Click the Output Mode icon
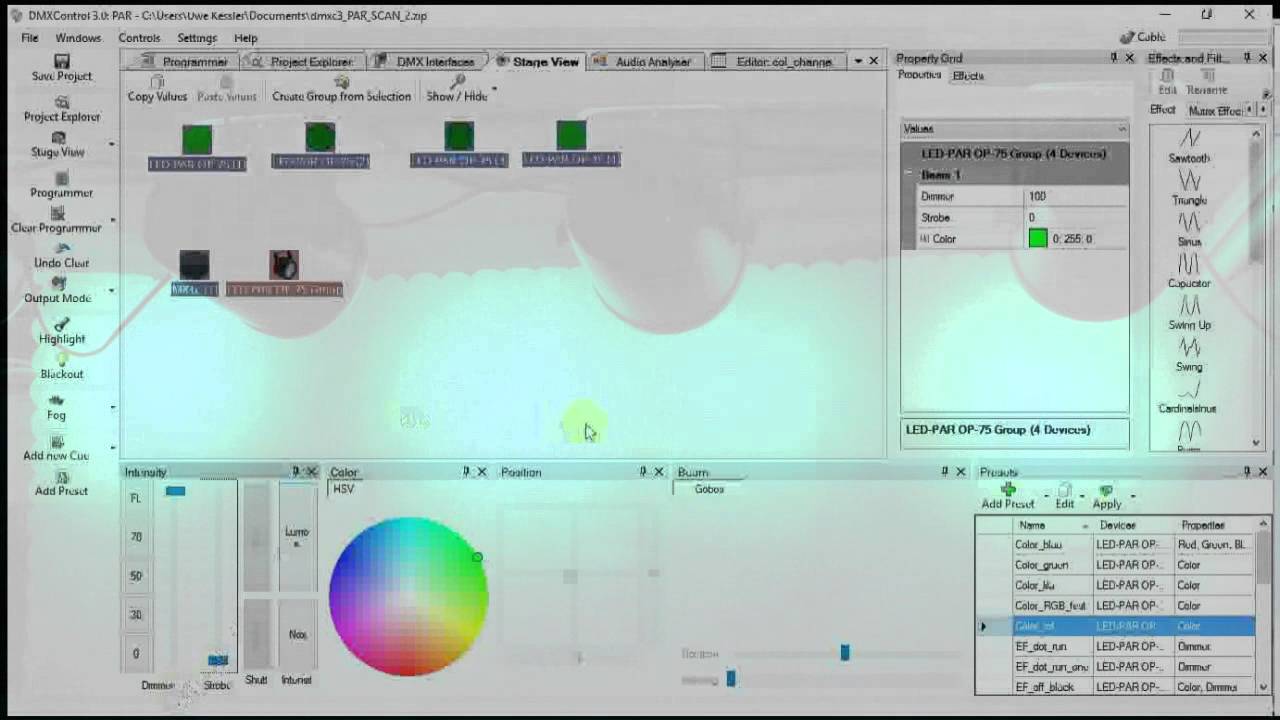This screenshot has width=1280, height=720. pos(58,284)
